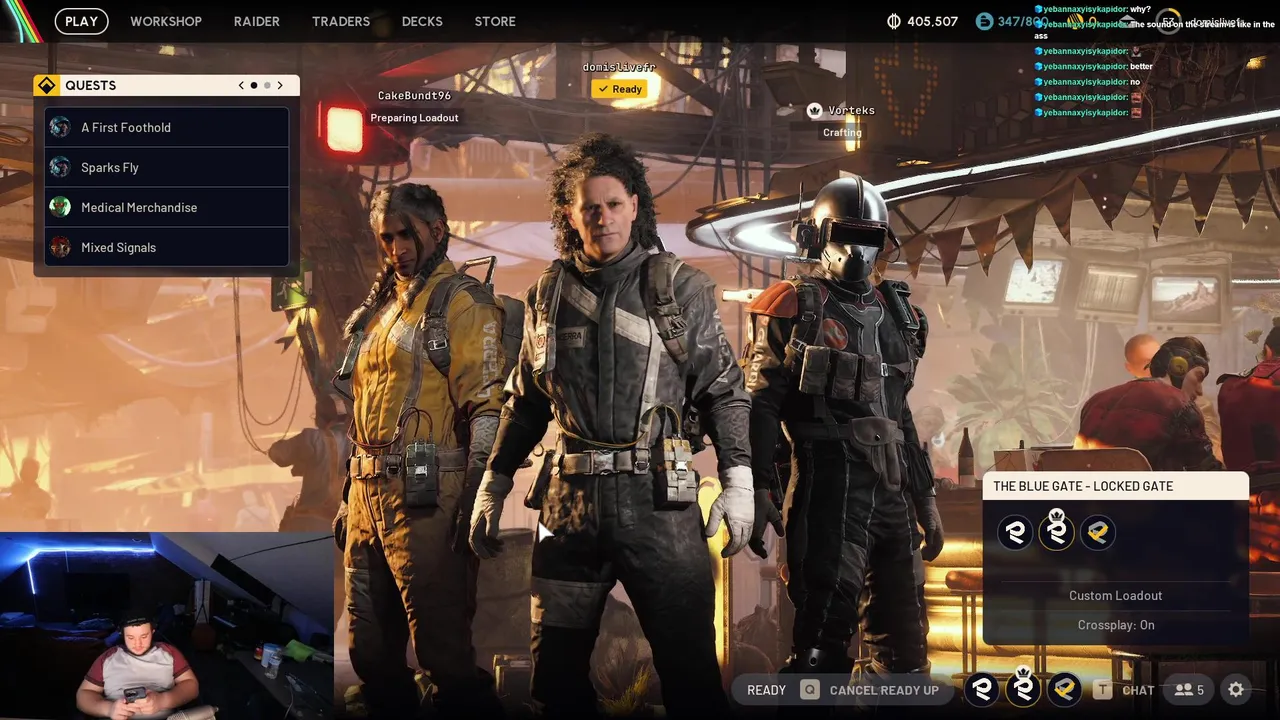The width and height of the screenshot is (1280, 720).
Task: Open the Mixed Signals quest
Action: point(167,247)
